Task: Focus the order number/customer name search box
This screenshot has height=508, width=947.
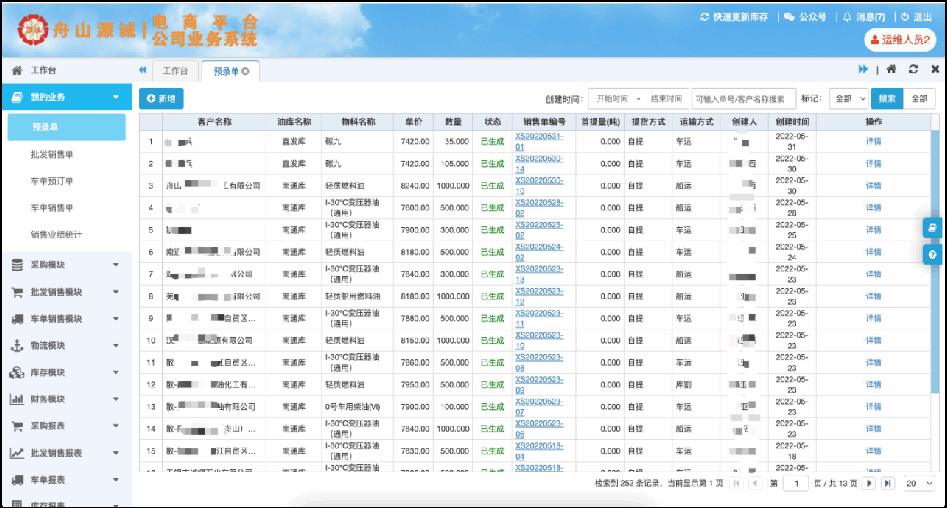Action: 743,98
